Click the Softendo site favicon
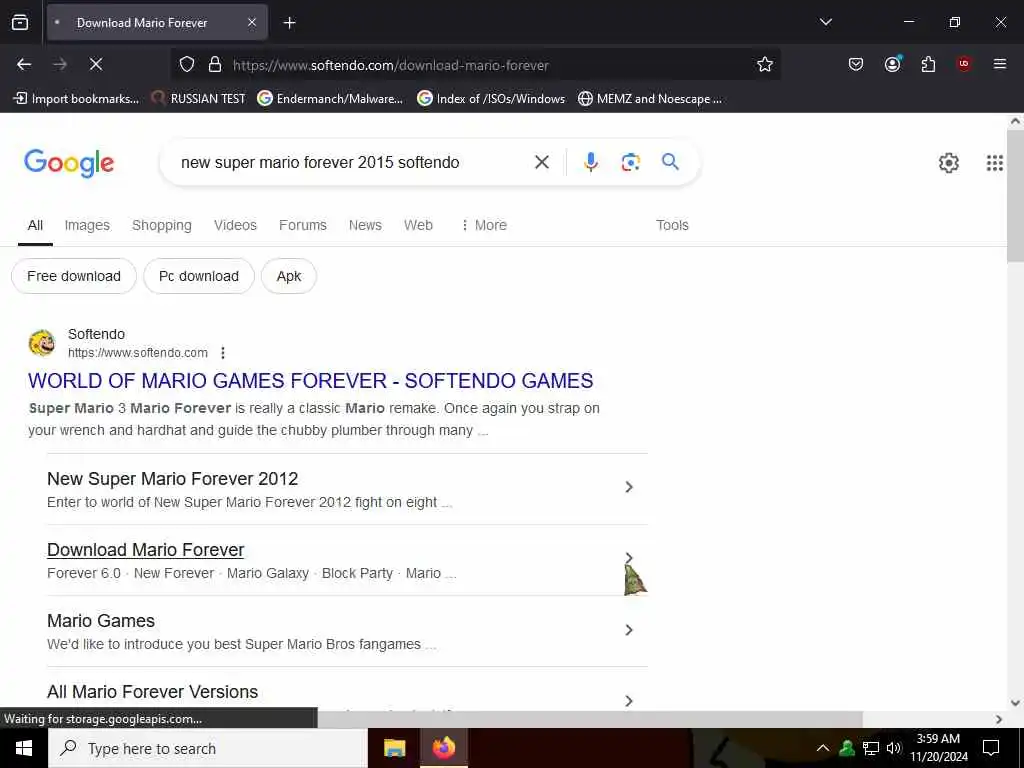 pos(42,343)
